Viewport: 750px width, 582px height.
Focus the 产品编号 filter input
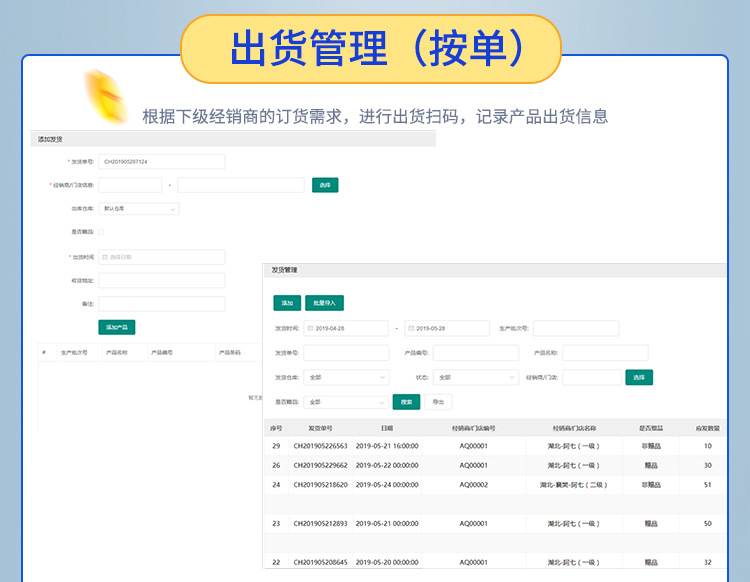(x=475, y=353)
